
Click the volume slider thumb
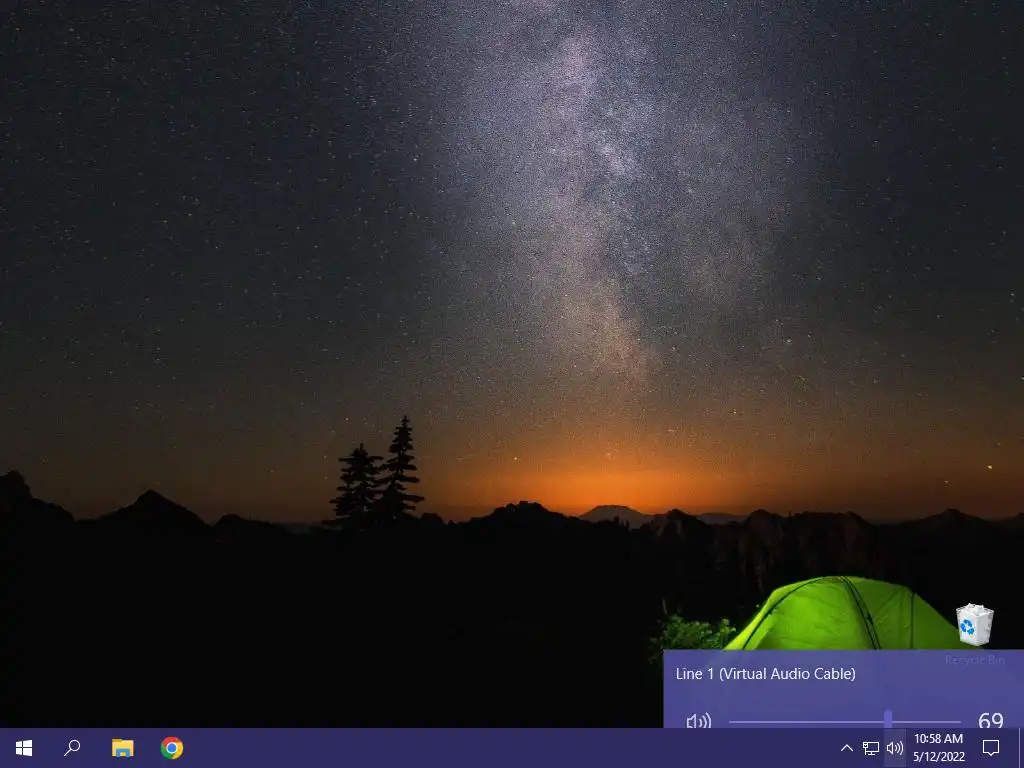point(888,720)
